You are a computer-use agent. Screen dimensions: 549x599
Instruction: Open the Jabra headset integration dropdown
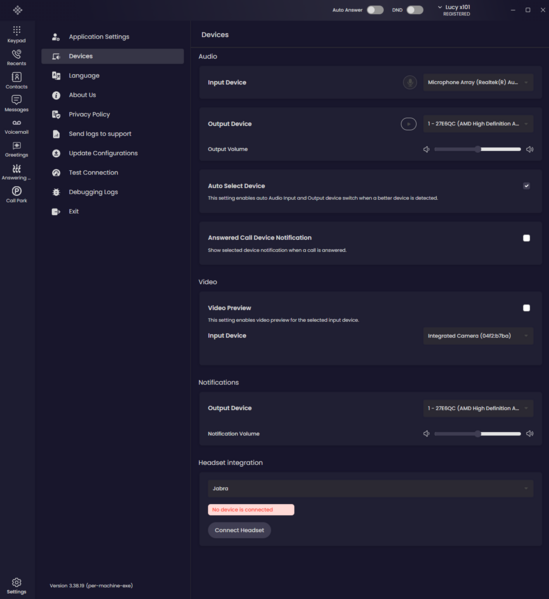point(370,488)
